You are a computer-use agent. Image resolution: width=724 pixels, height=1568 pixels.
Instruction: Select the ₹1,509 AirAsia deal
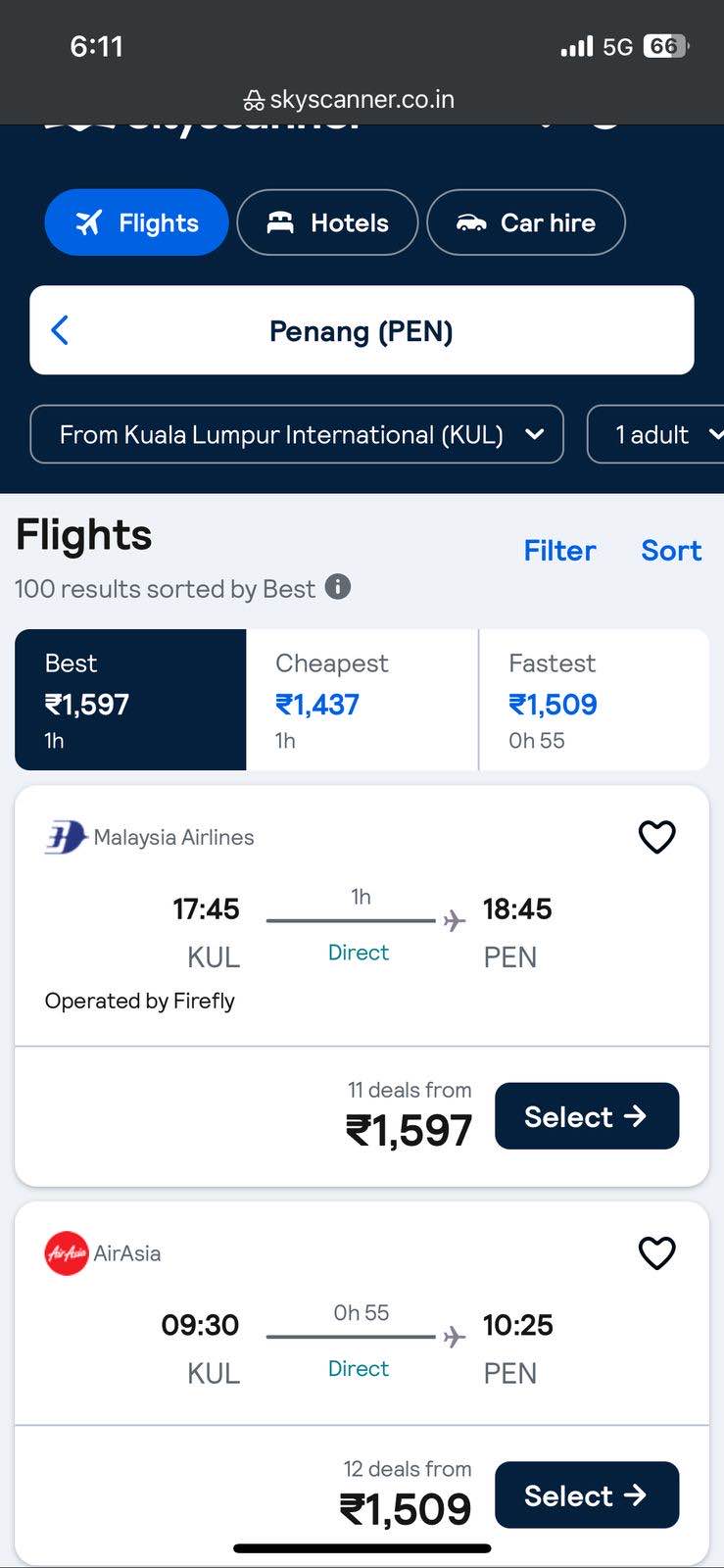tap(587, 1495)
